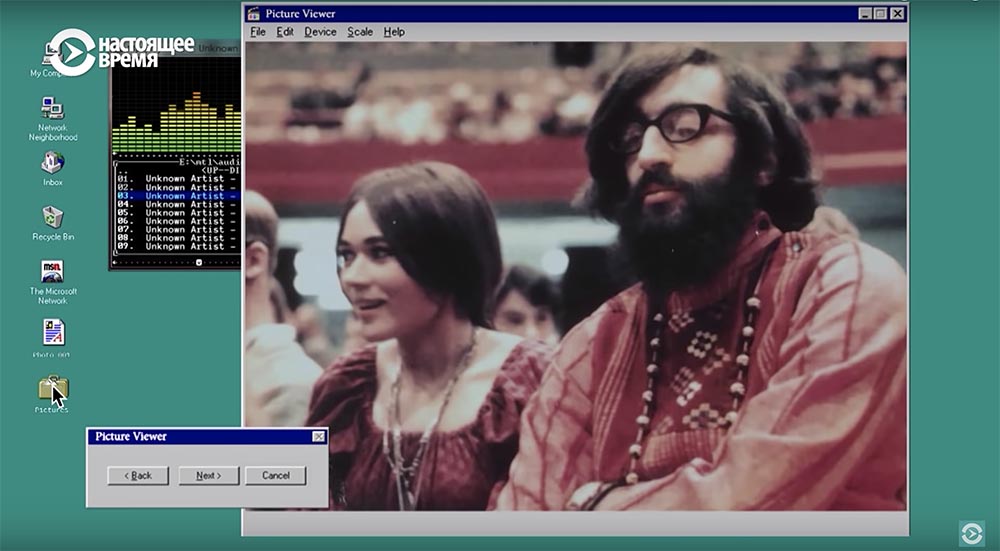1000x551 pixels.
Task: Open the Device menu in Picture Viewer
Action: (320, 32)
